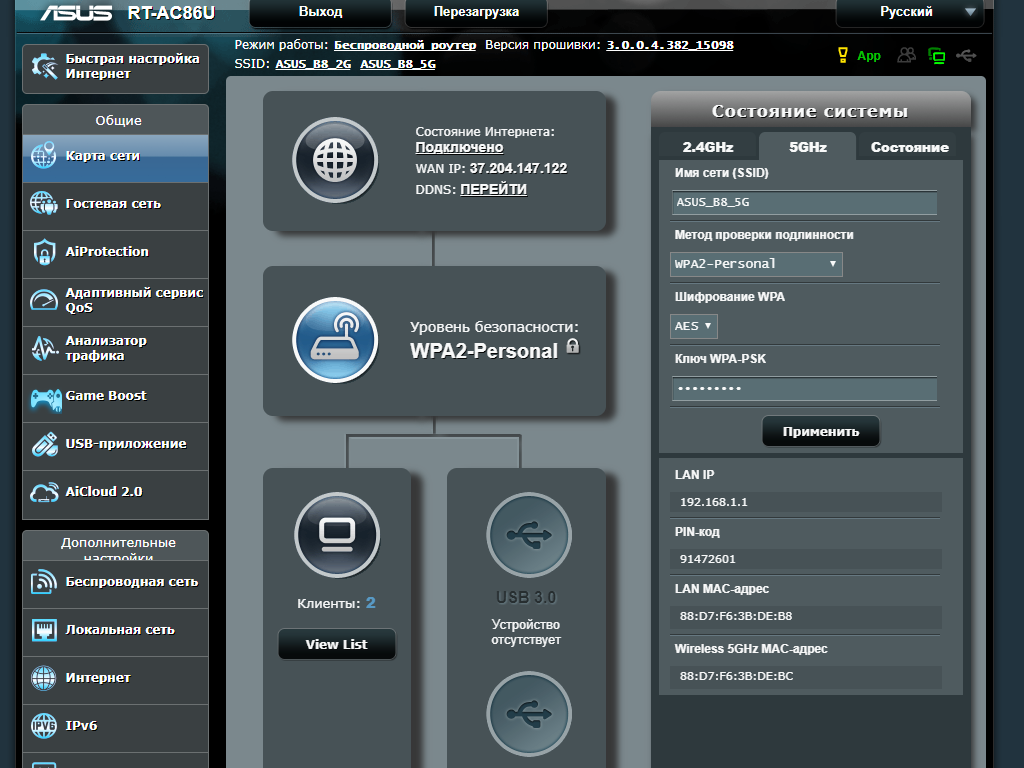Open Беспроводная сеть menu item
Screen dimensions: 1024x768
[116, 584]
